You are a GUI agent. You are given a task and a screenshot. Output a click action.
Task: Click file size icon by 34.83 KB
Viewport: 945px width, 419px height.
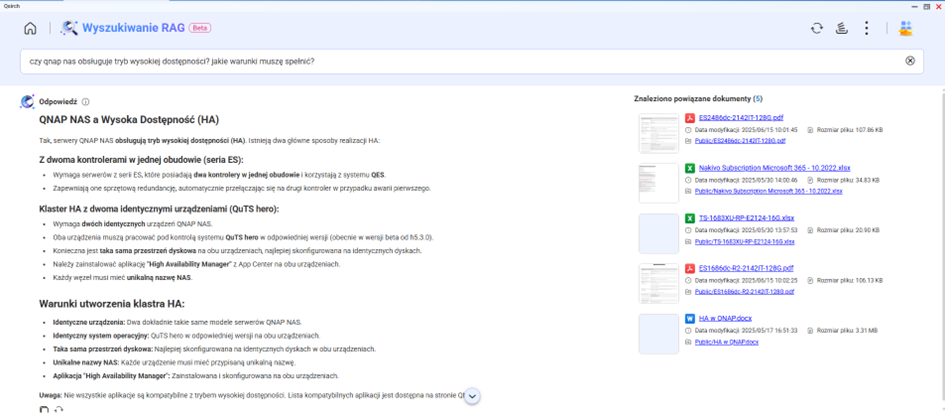click(x=811, y=180)
